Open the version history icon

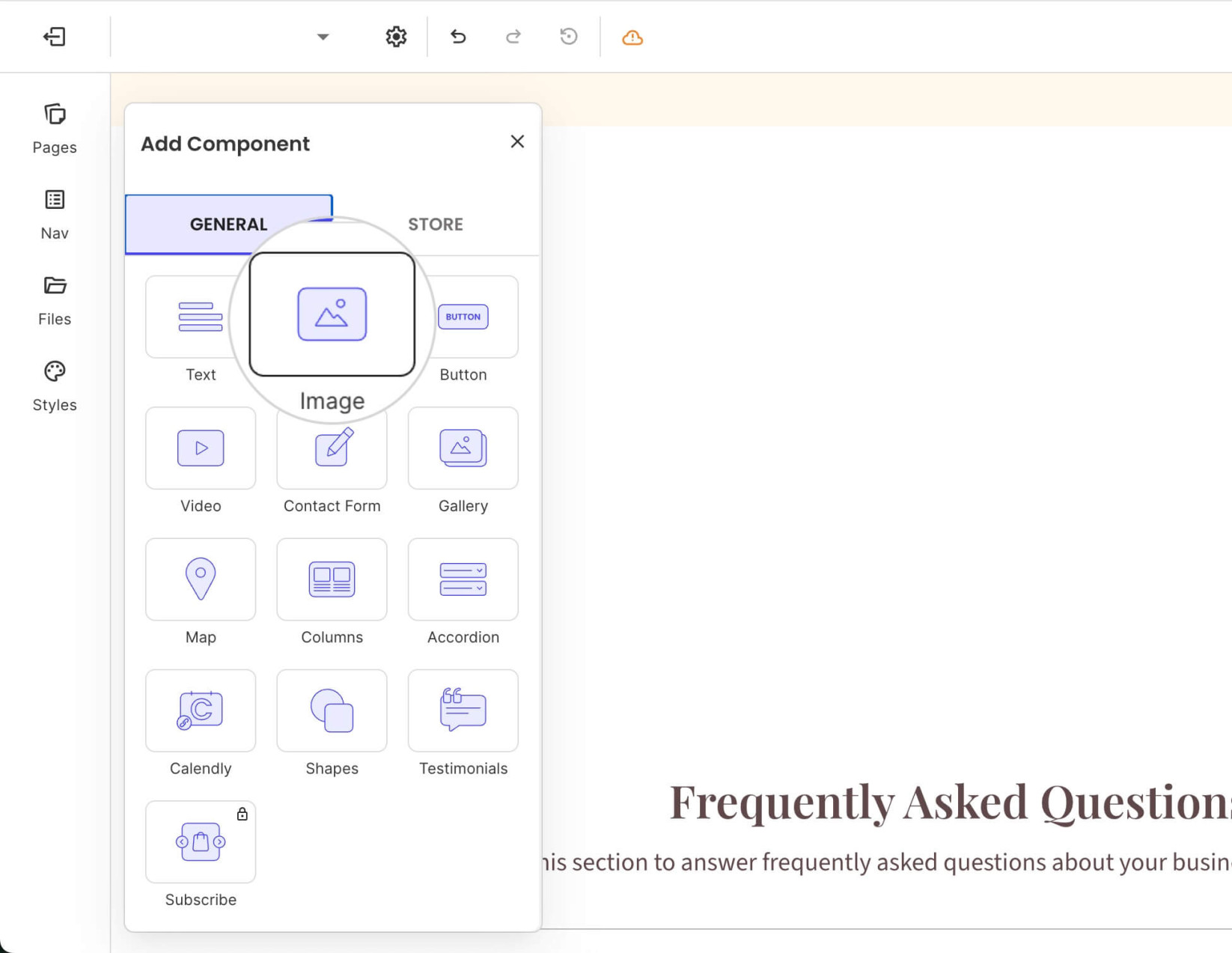pyautogui.click(x=569, y=37)
